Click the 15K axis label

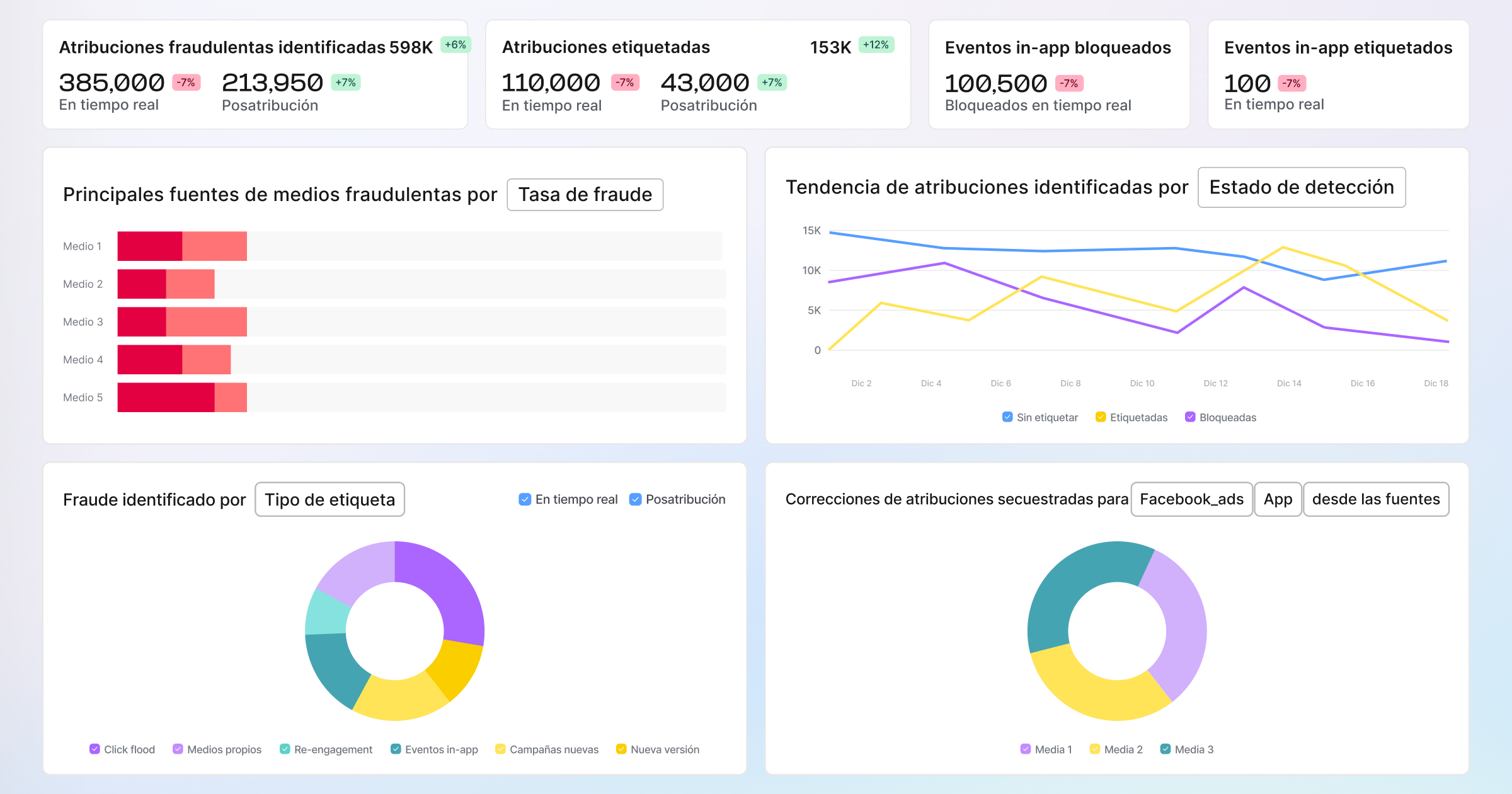coord(811,231)
